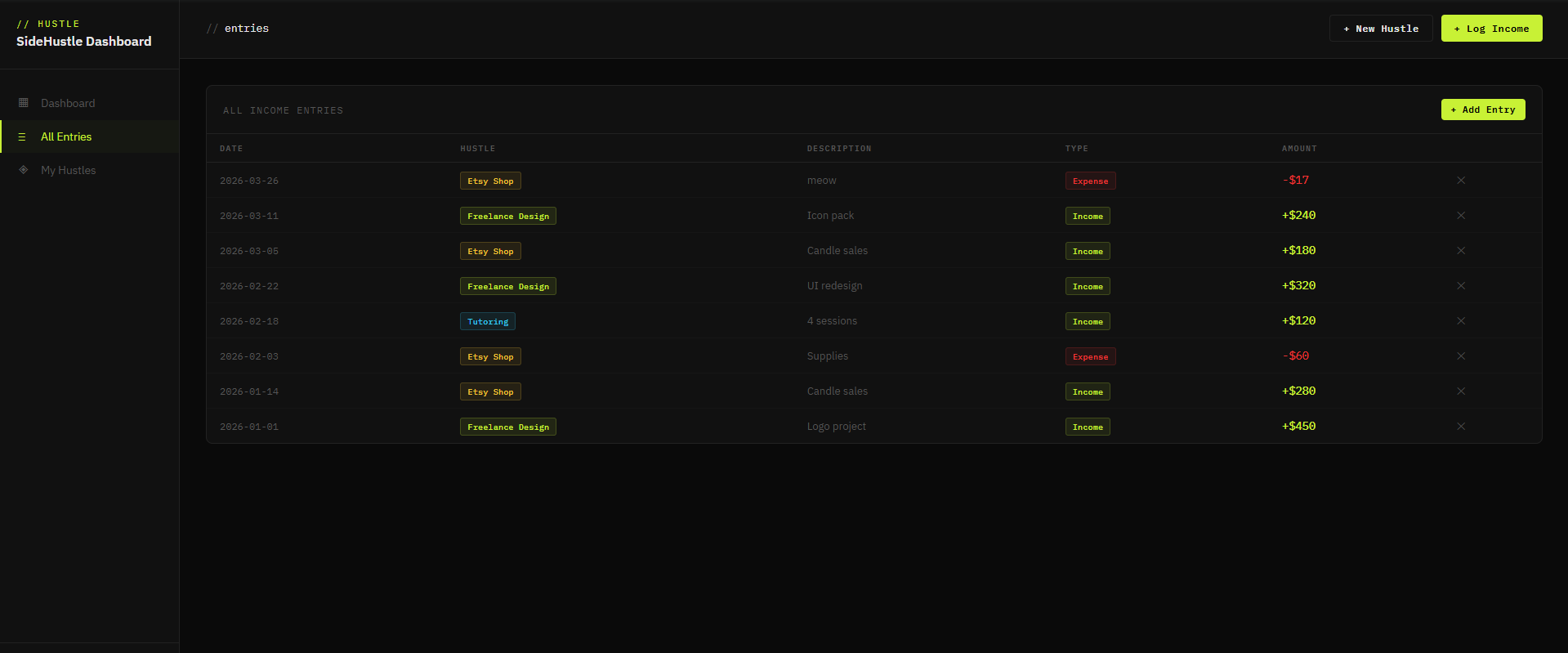The image size is (1568, 653).
Task: Click Etsy Shop tag on 2026-01-14 row
Action: 490,391
